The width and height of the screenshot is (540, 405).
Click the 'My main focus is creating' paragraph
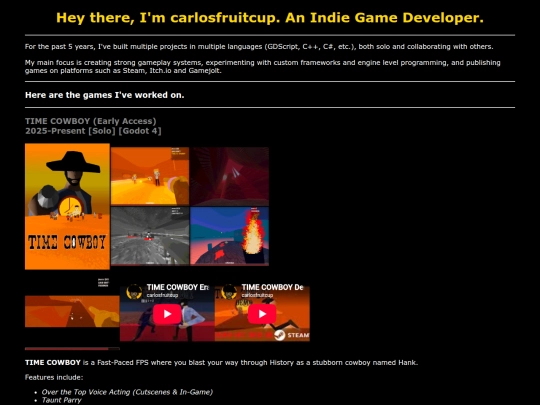coord(263,66)
